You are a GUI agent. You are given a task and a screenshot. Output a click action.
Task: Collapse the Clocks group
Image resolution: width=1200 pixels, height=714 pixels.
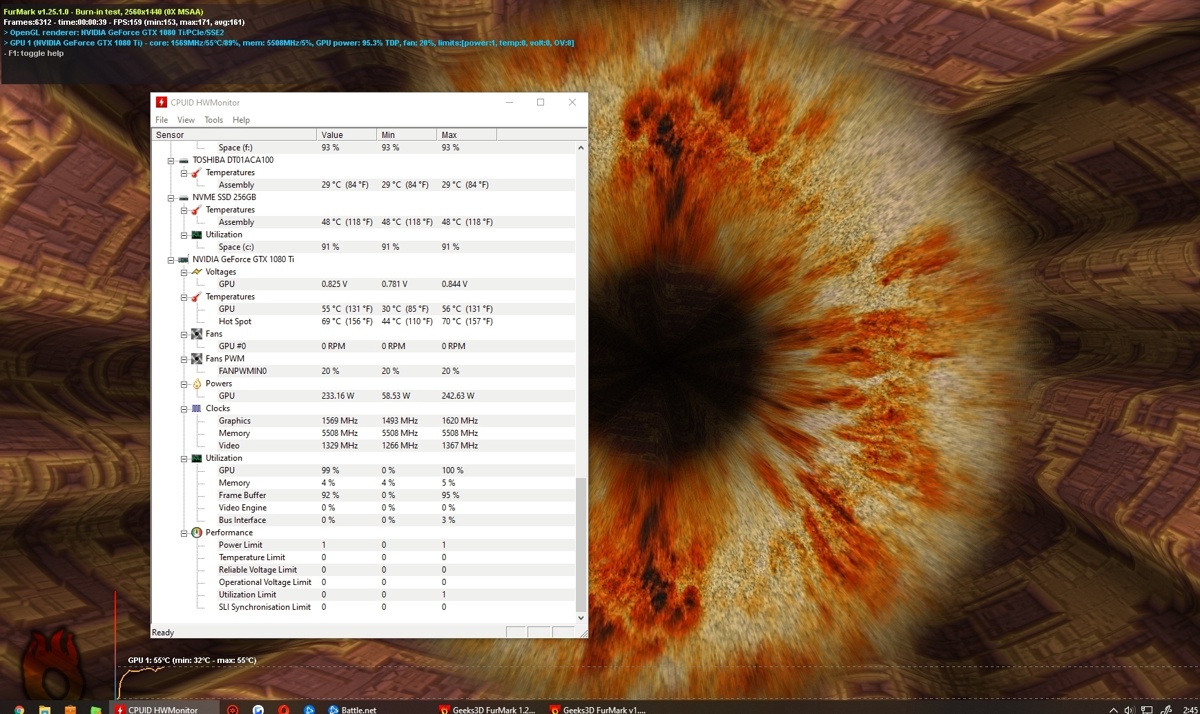point(184,408)
